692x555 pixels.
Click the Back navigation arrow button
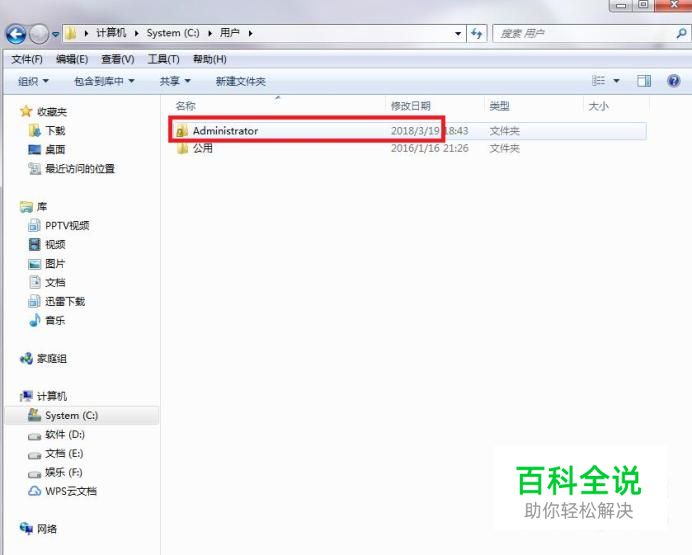[x=16, y=34]
